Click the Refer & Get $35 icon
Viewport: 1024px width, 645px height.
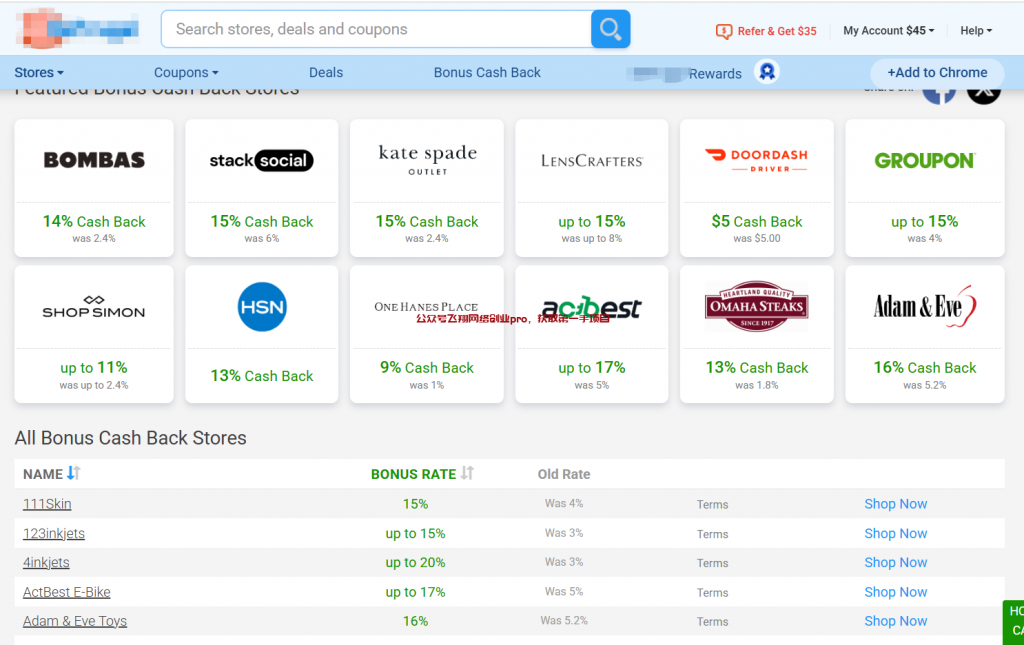point(724,31)
